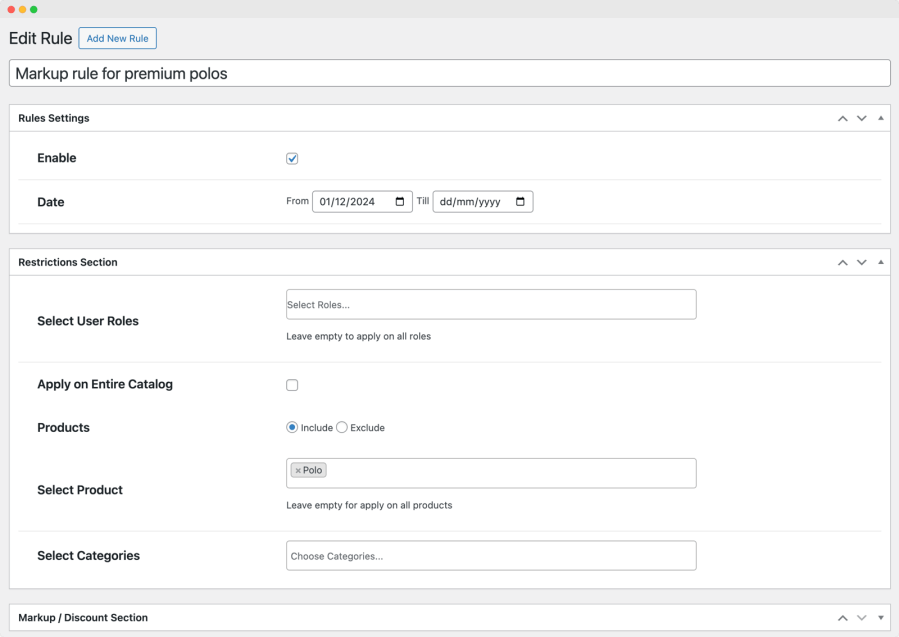Collapse the Restrictions Section panel
The height and width of the screenshot is (637, 899).
[880, 262]
